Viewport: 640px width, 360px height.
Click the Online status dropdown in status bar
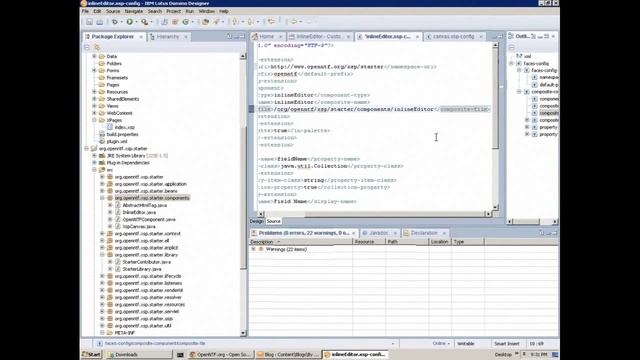(x=441, y=344)
